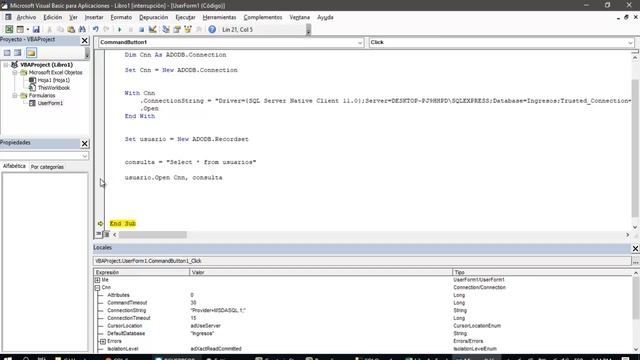Click Insert UserForm toolbar icon

pyautogui.click(x=20, y=29)
